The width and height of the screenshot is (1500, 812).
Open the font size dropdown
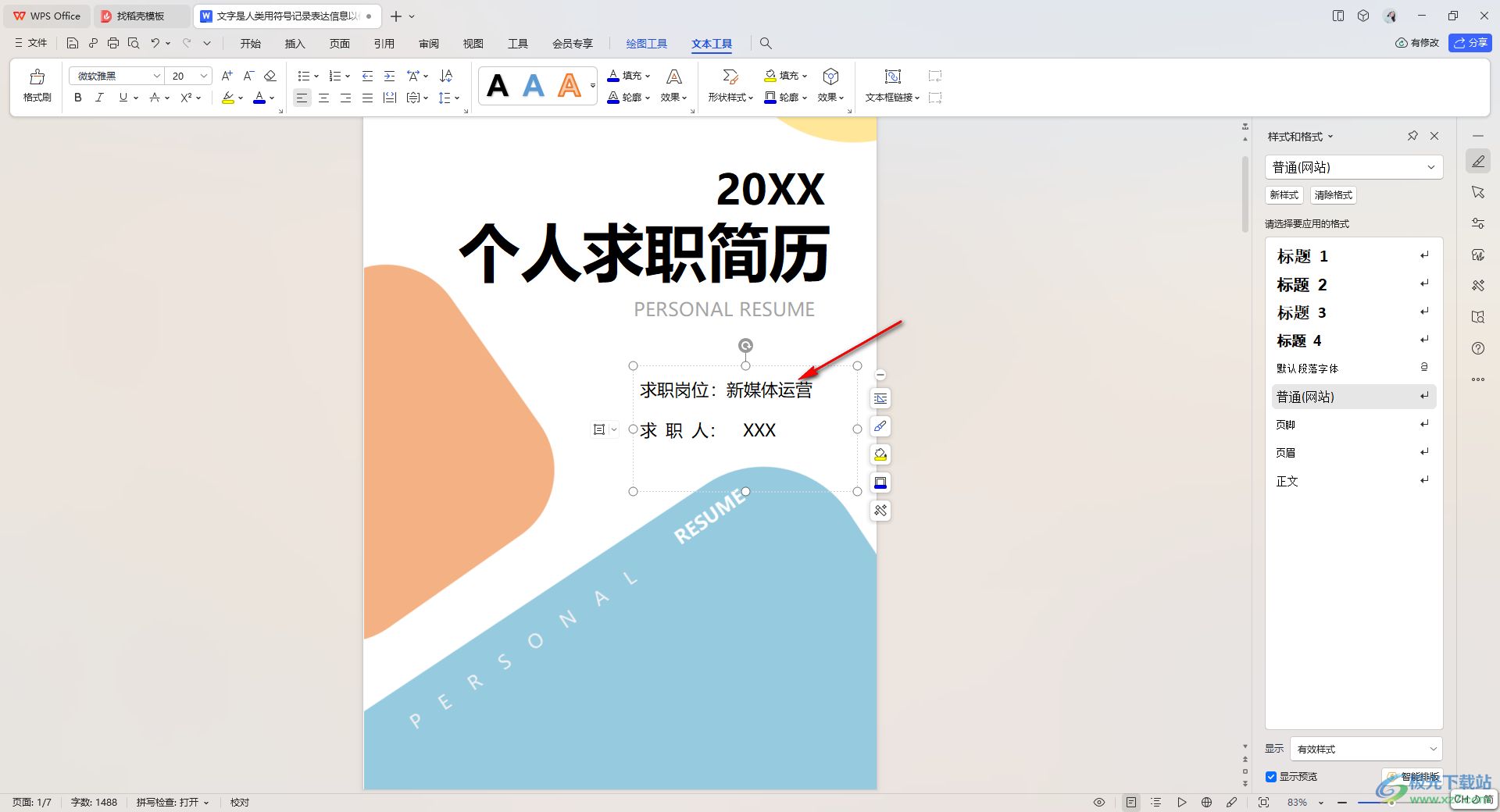coord(204,76)
